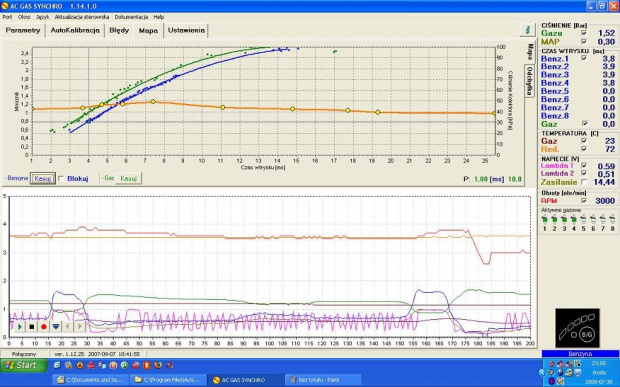Start oscilloscope playback with play button

(20, 327)
